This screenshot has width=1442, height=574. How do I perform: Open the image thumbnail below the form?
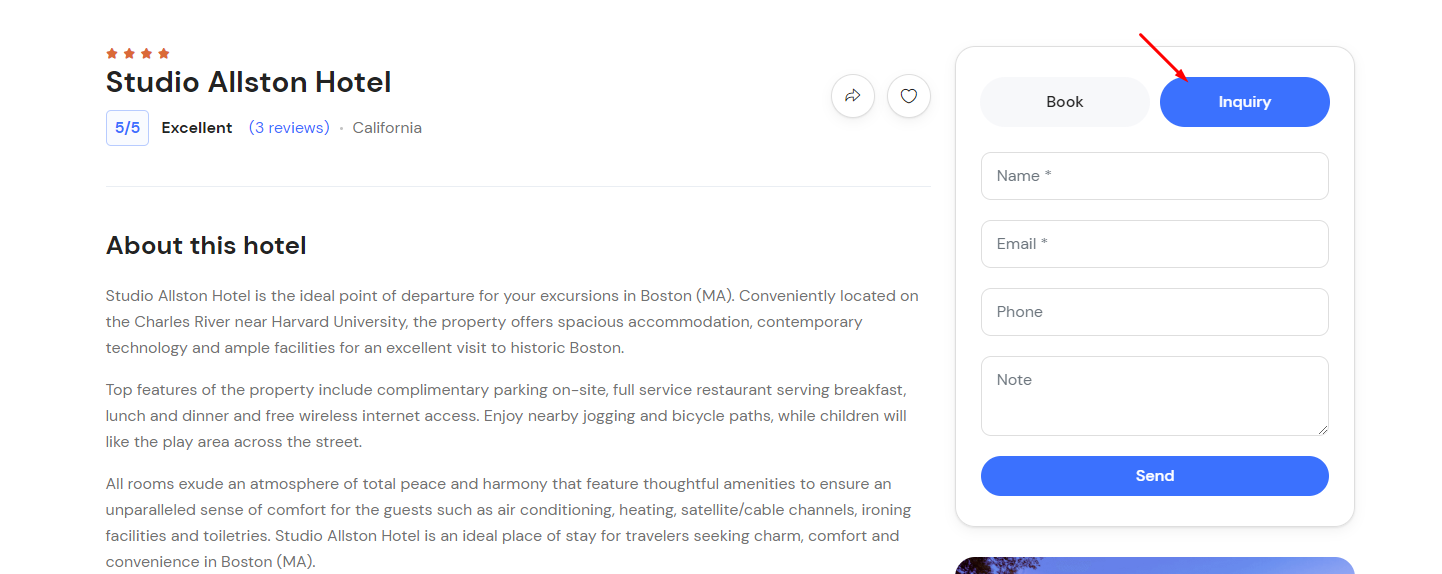tap(1155, 566)
